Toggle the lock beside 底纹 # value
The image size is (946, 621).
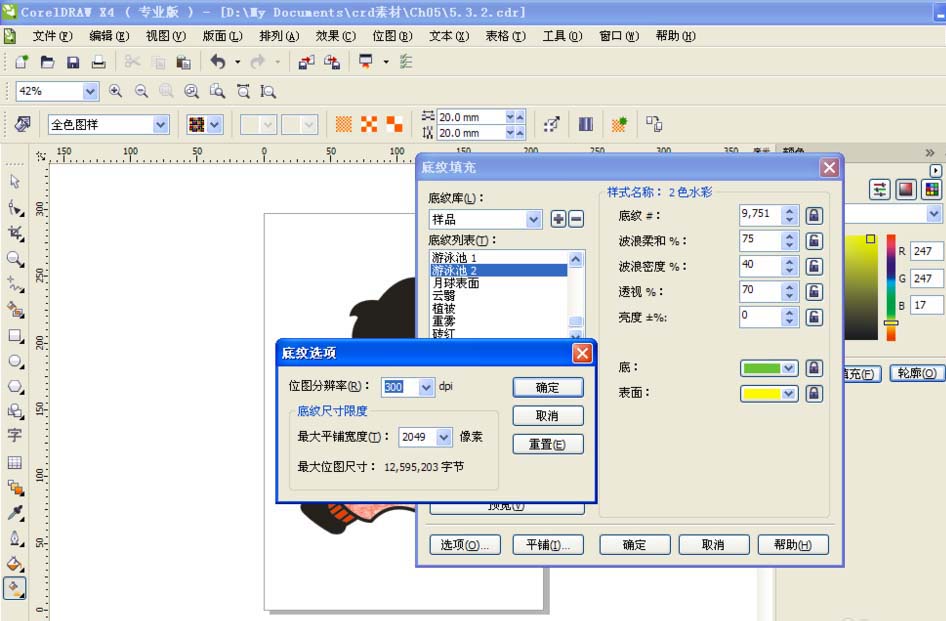coord(814,215)
